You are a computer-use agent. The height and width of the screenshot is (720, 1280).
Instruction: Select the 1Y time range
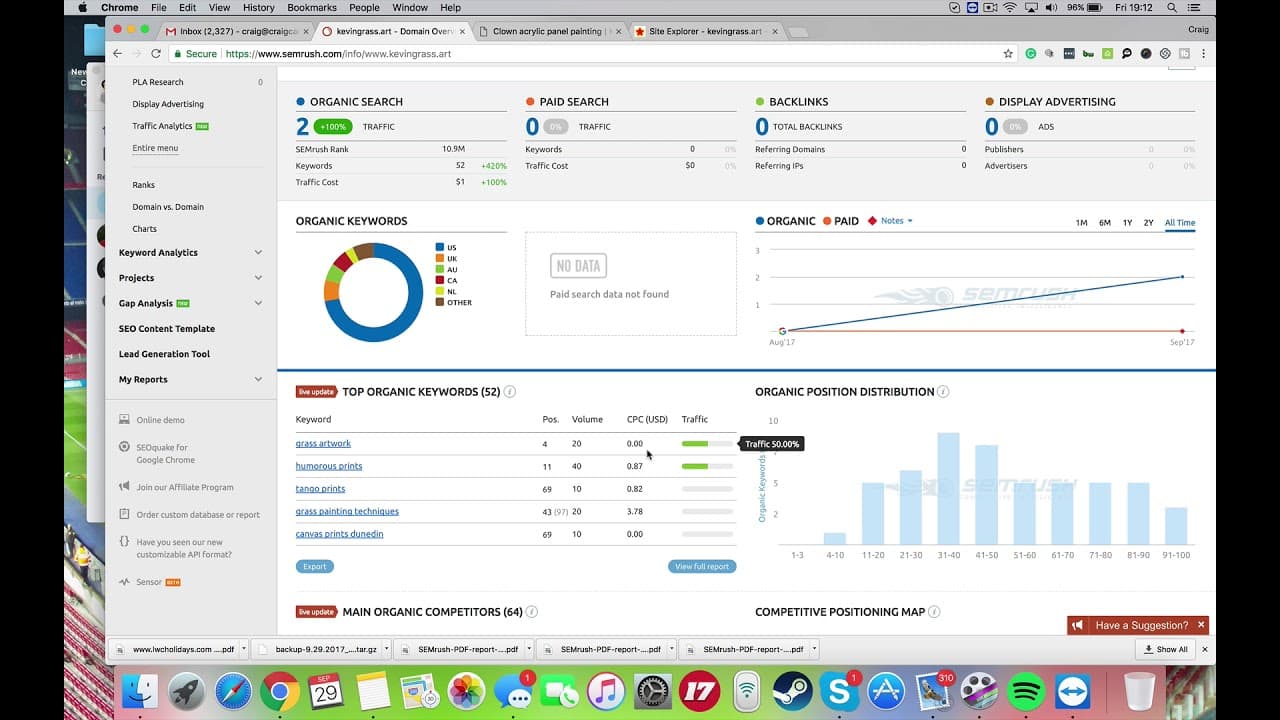pyautogui.click(x=1127, y=223)
